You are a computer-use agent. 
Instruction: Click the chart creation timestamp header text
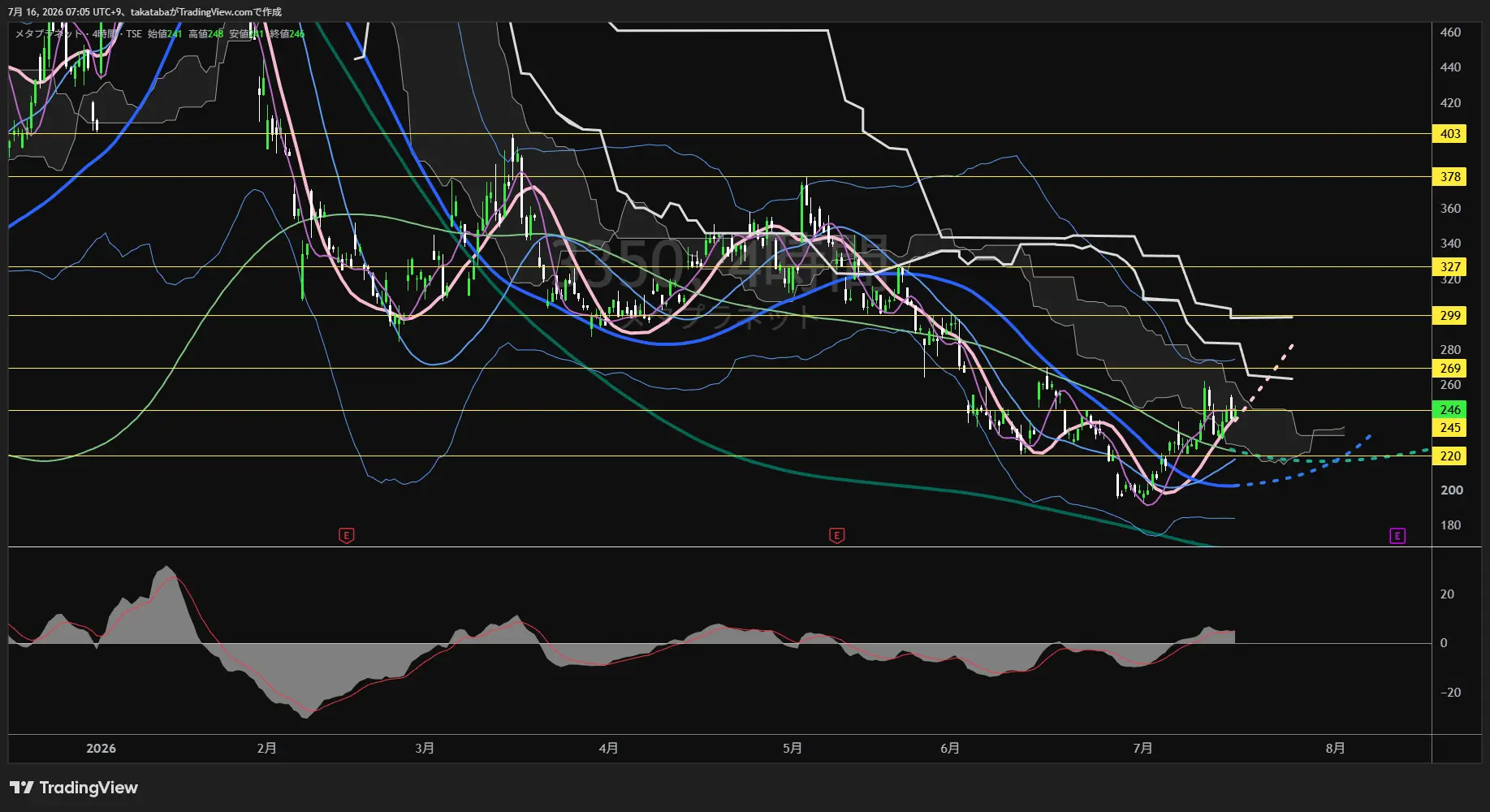tap(145, 12)
